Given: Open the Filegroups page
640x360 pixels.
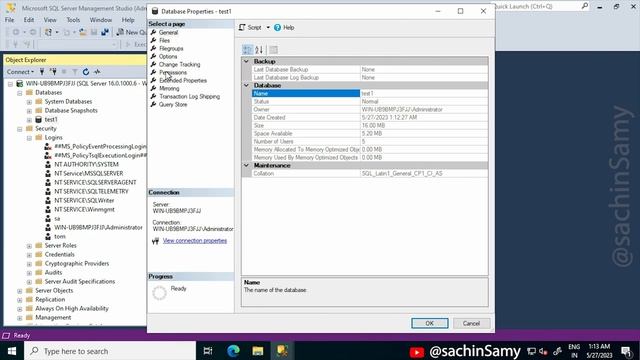Looking at the screenshot, I should click(x=171, y=49).
